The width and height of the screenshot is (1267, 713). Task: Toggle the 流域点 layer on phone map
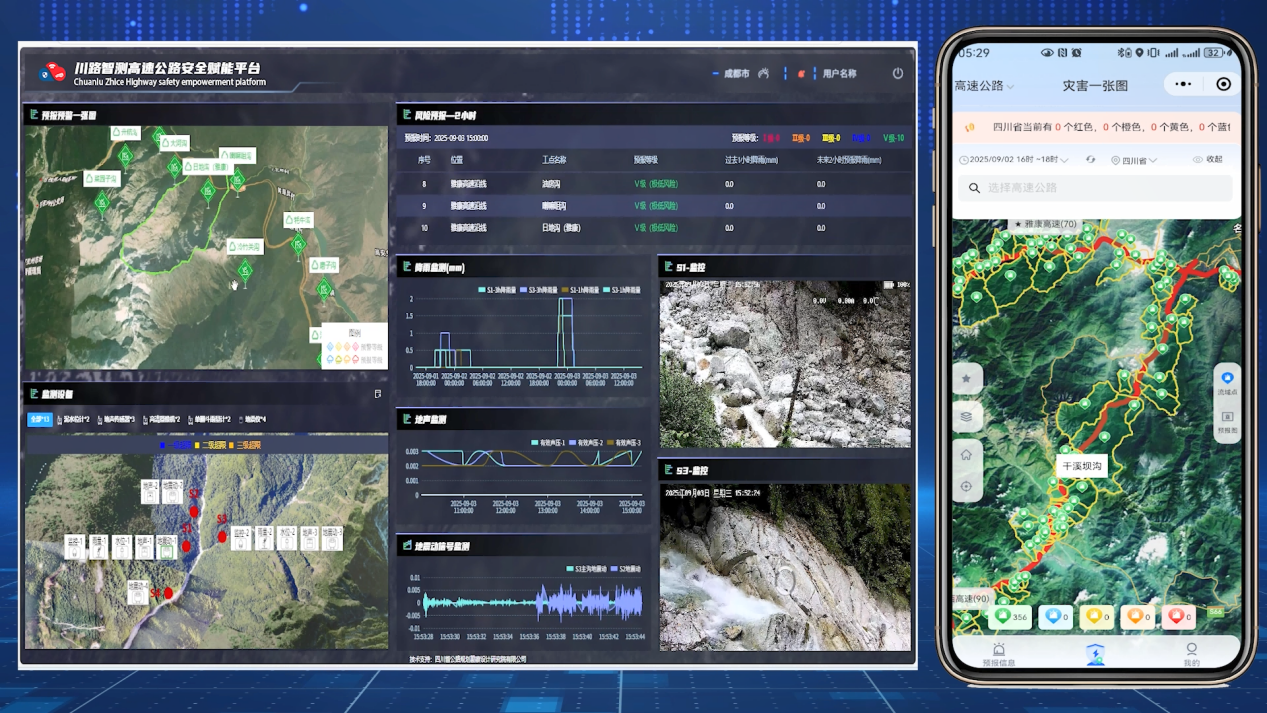click(x=1227, y=383)
